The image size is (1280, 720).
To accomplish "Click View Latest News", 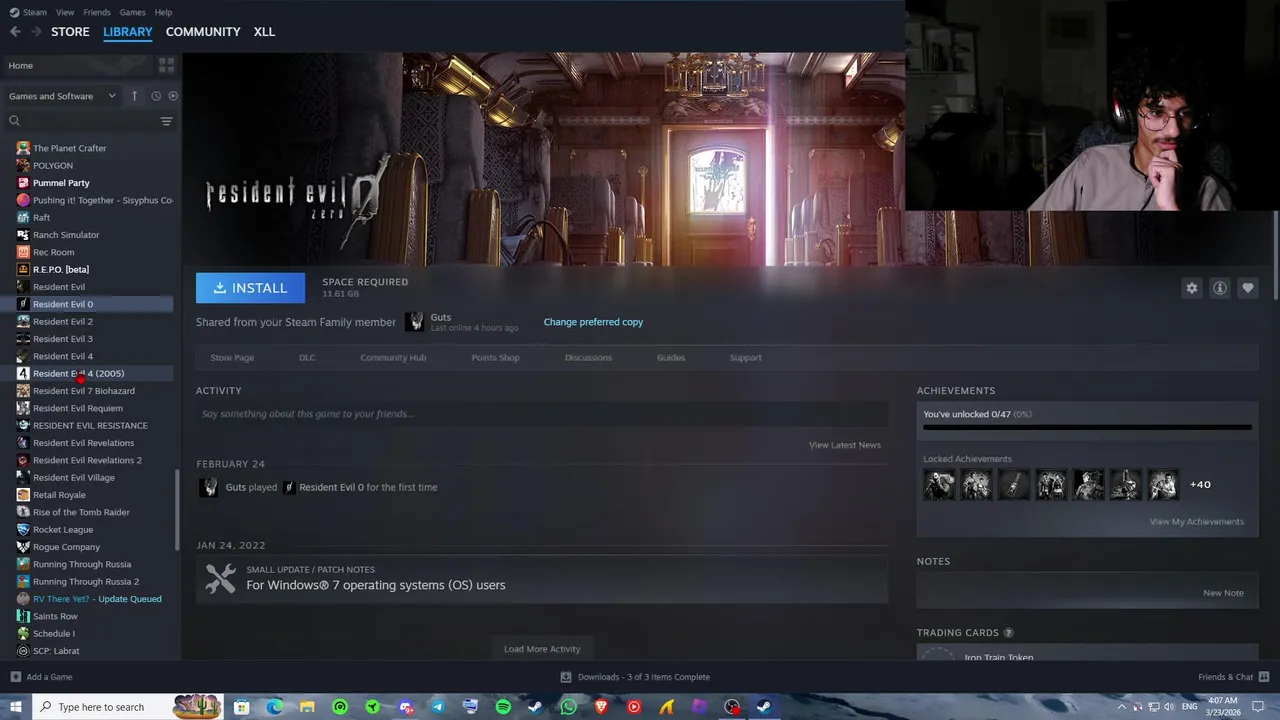I will tap(845, 445).
